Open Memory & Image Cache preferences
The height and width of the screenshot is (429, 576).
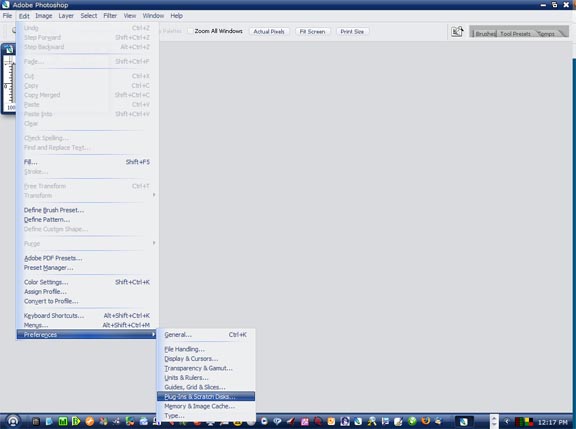tap(206, 406)
